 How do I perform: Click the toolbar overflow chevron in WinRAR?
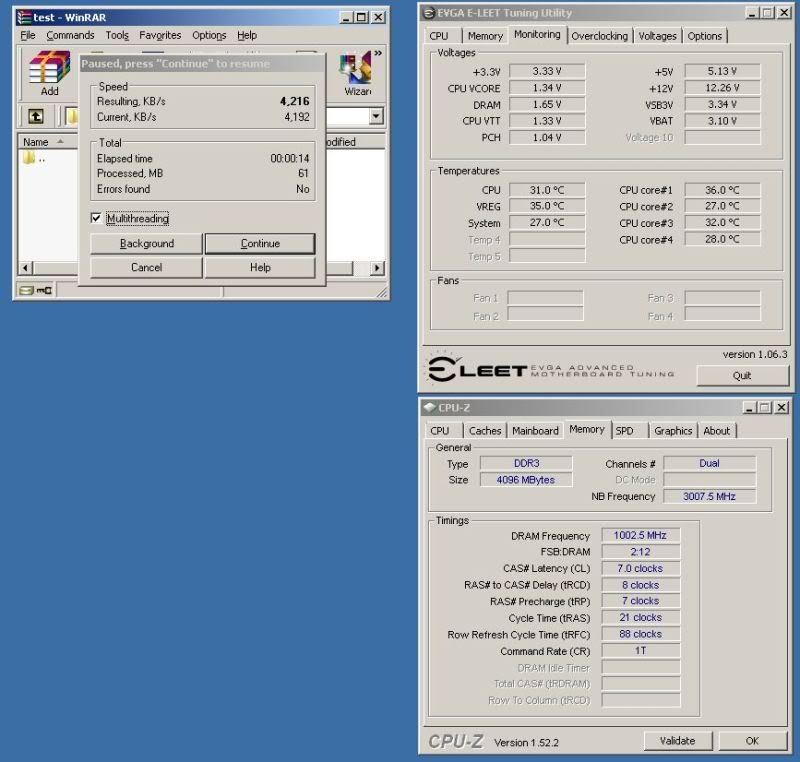point(378,53)
